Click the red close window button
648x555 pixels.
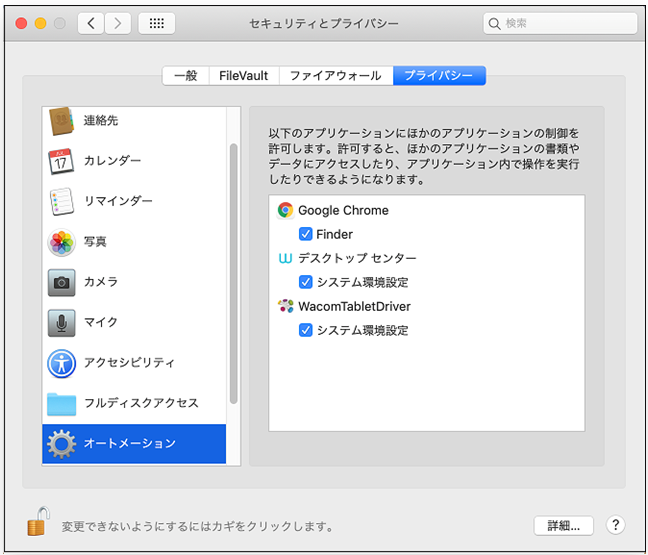[21, 23]
